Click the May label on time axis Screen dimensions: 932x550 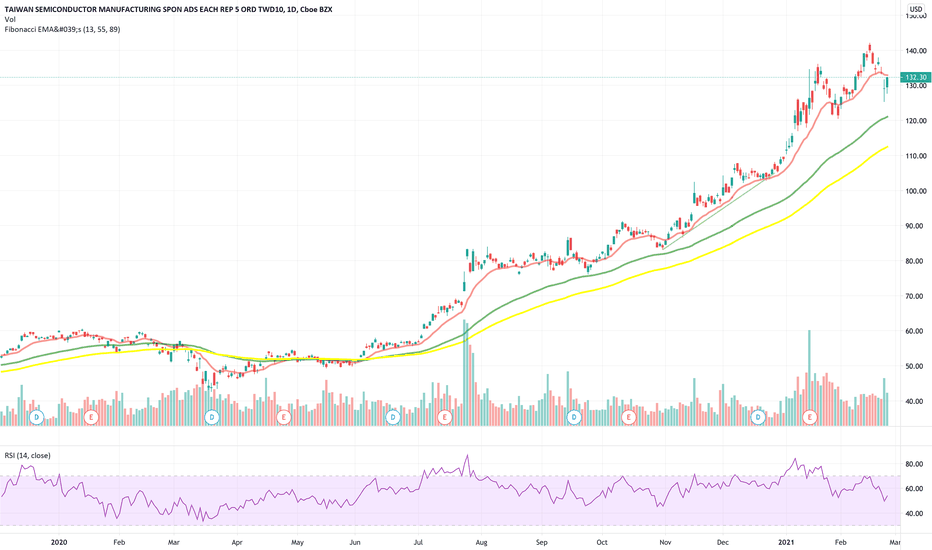pos(297,542)
